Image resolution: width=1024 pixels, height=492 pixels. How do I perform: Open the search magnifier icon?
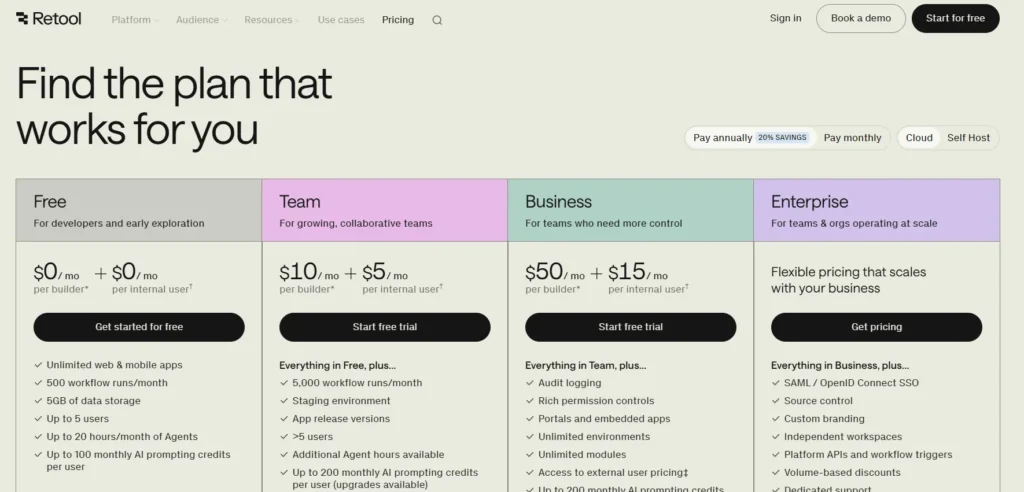[437, 20]
